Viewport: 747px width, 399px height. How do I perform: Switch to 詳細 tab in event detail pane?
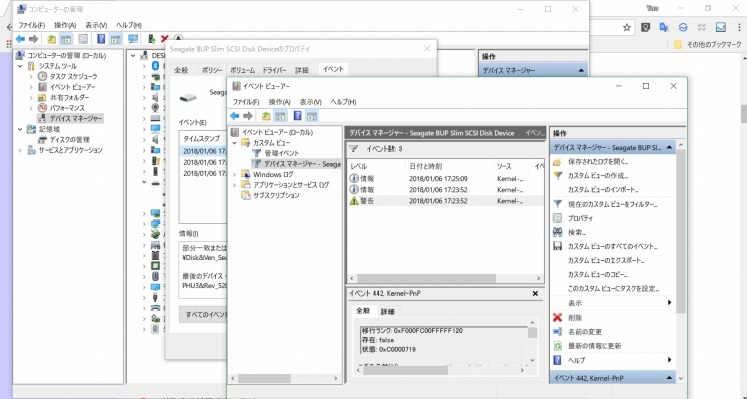(387, 312)
